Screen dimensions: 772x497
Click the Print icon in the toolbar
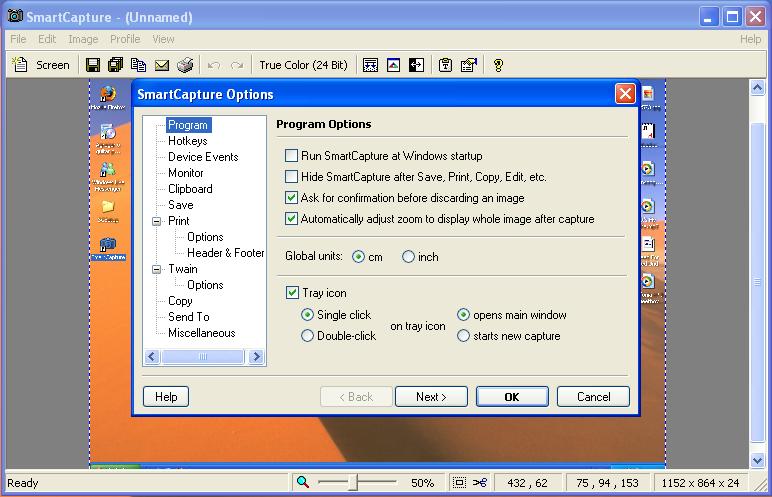pos(185,65)
